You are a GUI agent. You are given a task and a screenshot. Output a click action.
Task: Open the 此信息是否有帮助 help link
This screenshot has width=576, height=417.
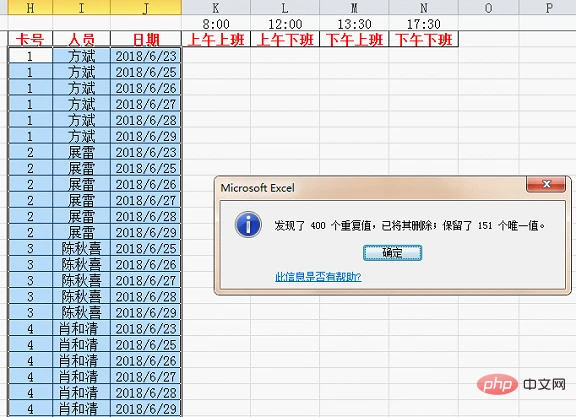point(318,277)
